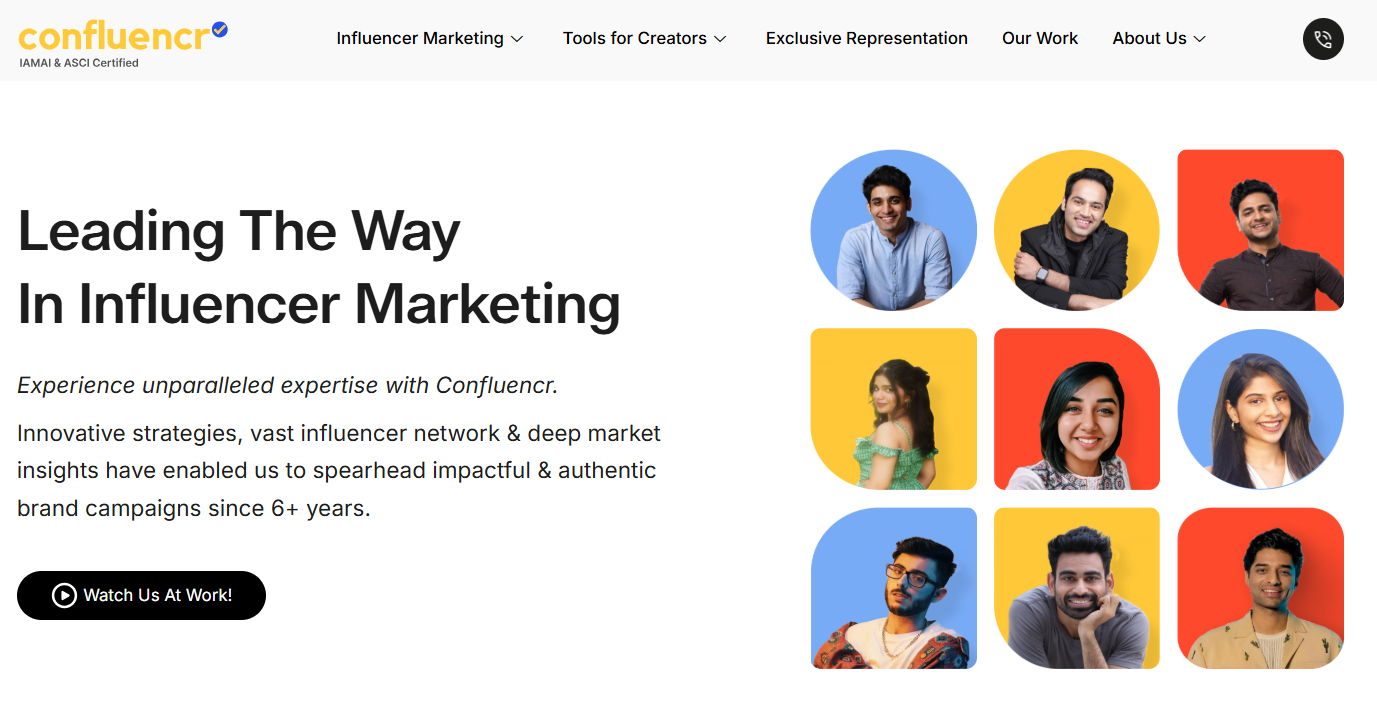Viewport: 1377px width, 706px height.
Task: Expand the Influencer Marketing dropdown chevron
Action: [517, 39]
